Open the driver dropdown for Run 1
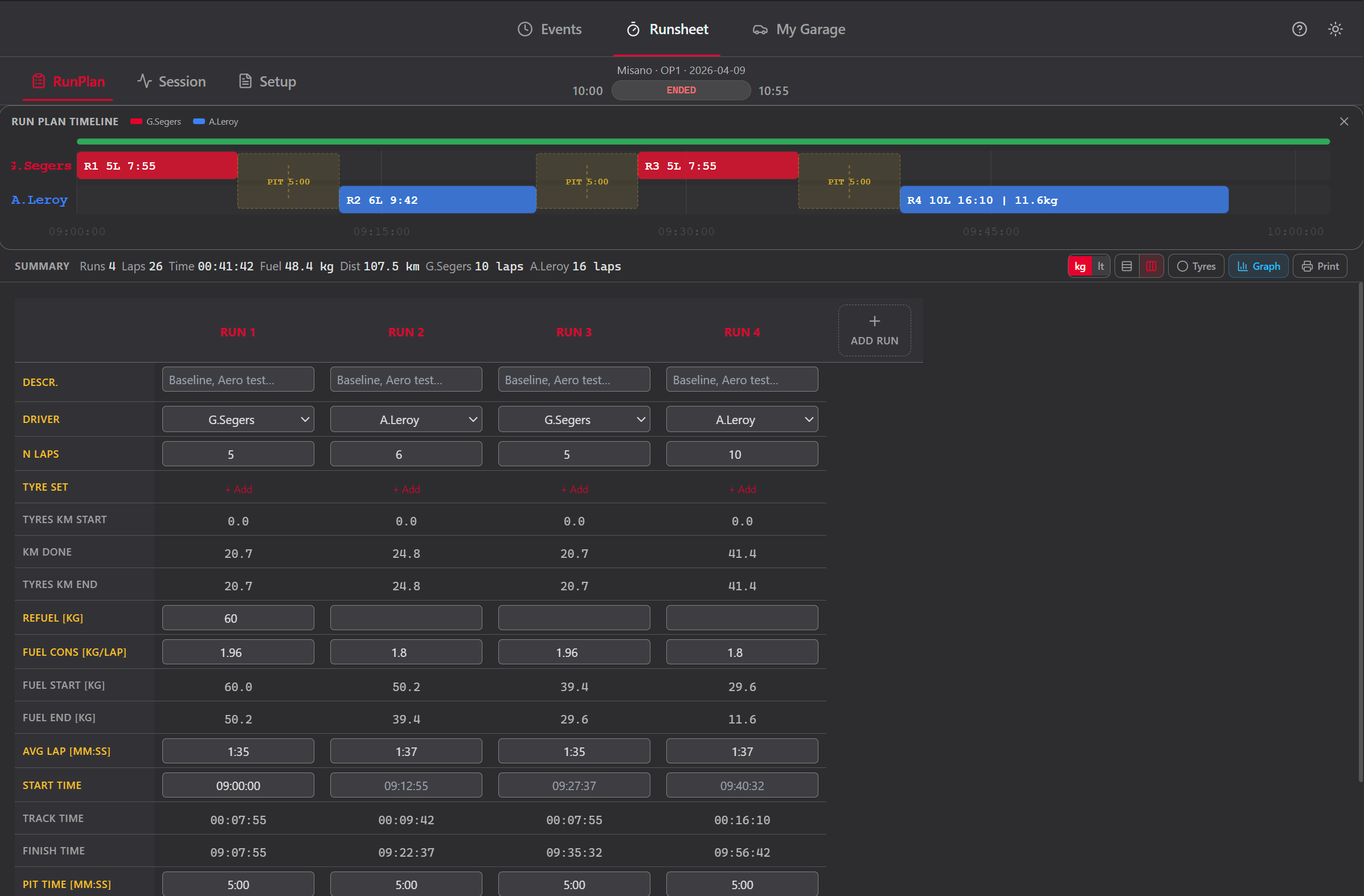This screenshot has width=1364, height=896. 238,419
